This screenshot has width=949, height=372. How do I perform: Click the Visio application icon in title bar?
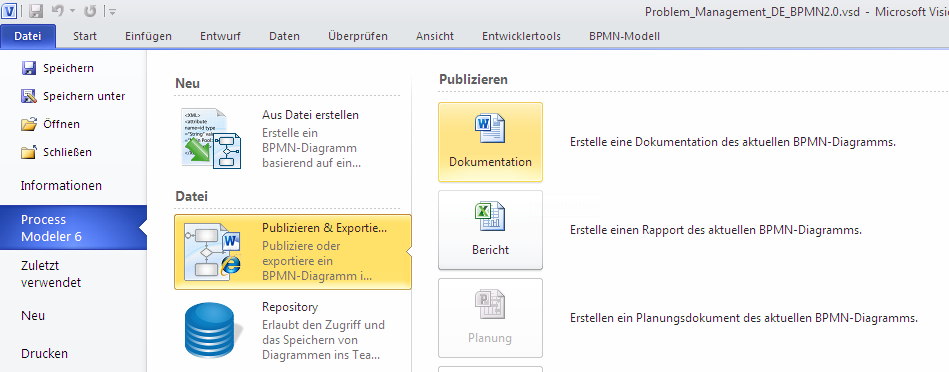click(x=9, y=10)
